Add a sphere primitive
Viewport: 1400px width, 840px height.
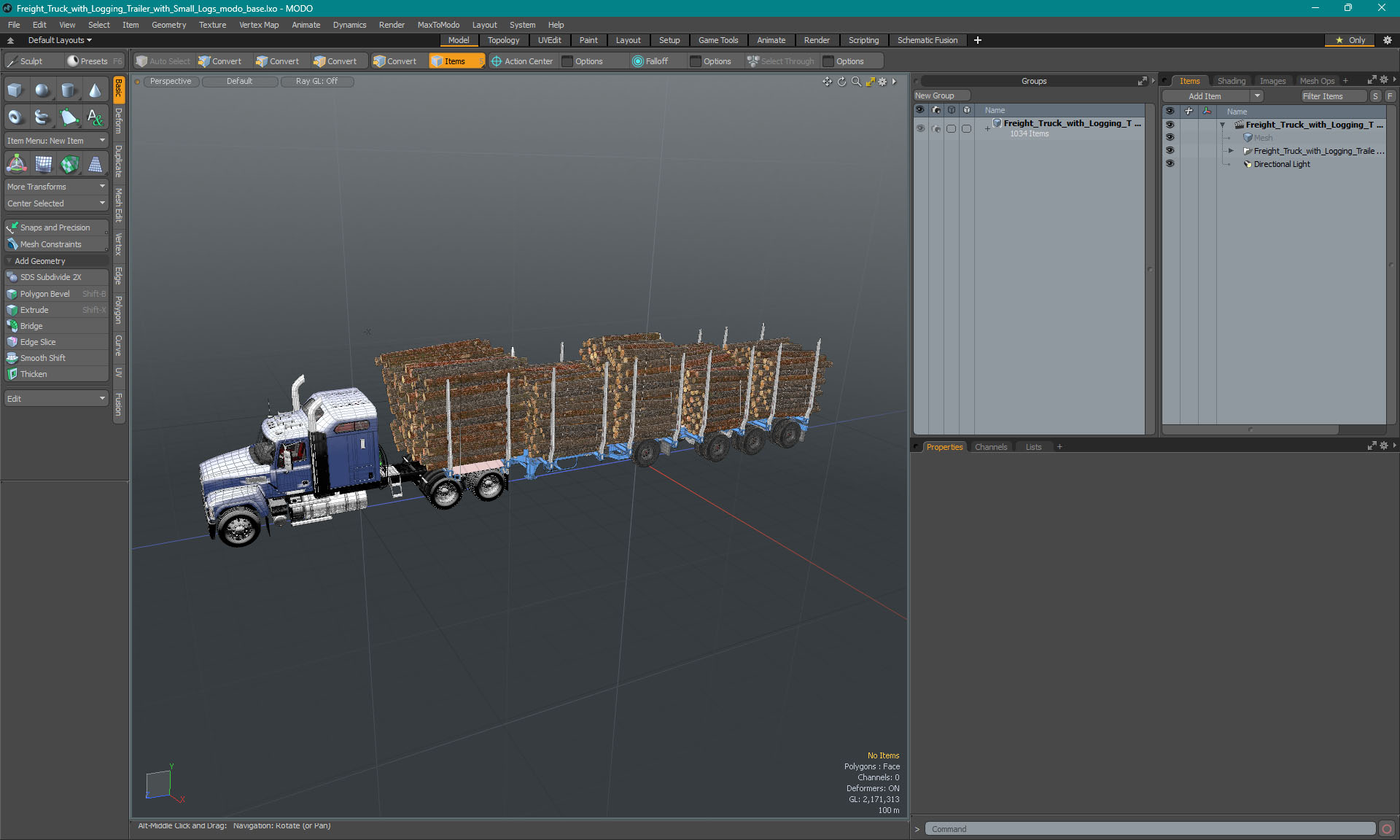coord(42,90)
